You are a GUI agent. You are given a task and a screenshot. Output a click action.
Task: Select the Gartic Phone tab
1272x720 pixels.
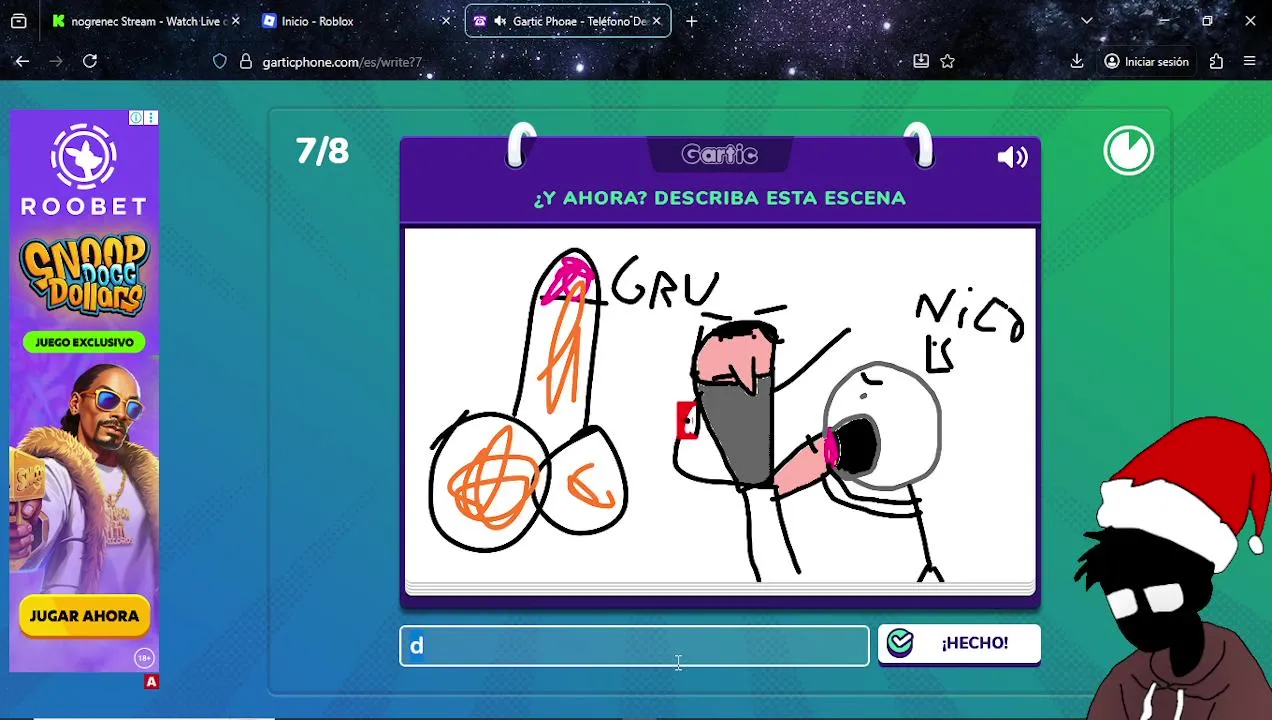[x=568, y=21]
